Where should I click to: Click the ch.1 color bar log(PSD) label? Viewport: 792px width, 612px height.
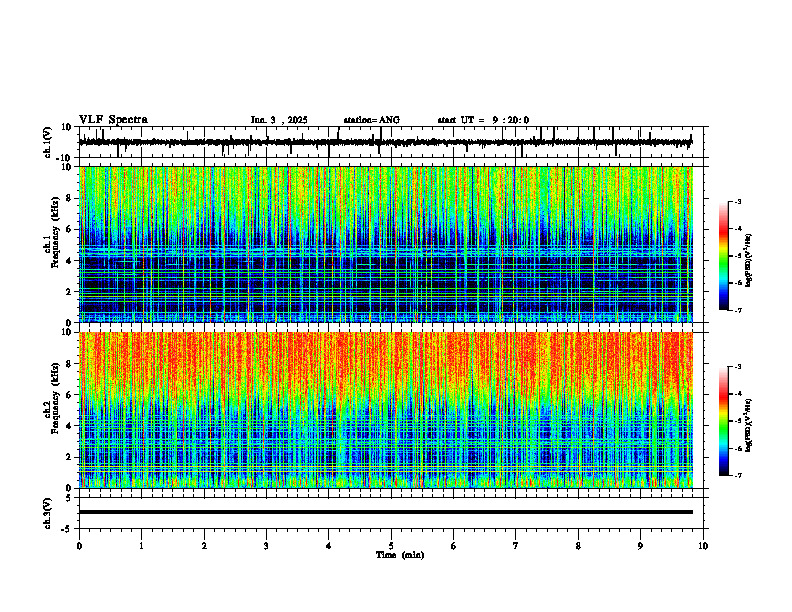point(748,260)
